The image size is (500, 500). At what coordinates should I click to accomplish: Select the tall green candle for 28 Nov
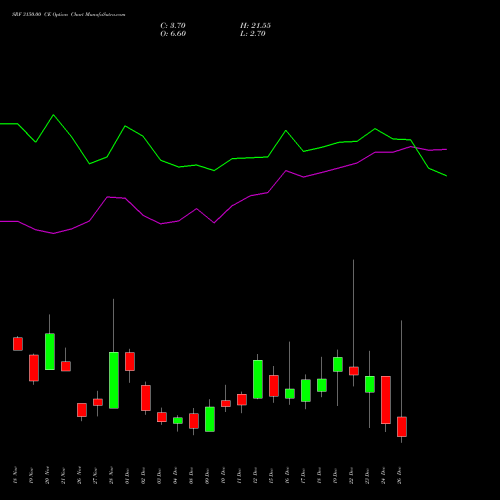pos(114,380)
